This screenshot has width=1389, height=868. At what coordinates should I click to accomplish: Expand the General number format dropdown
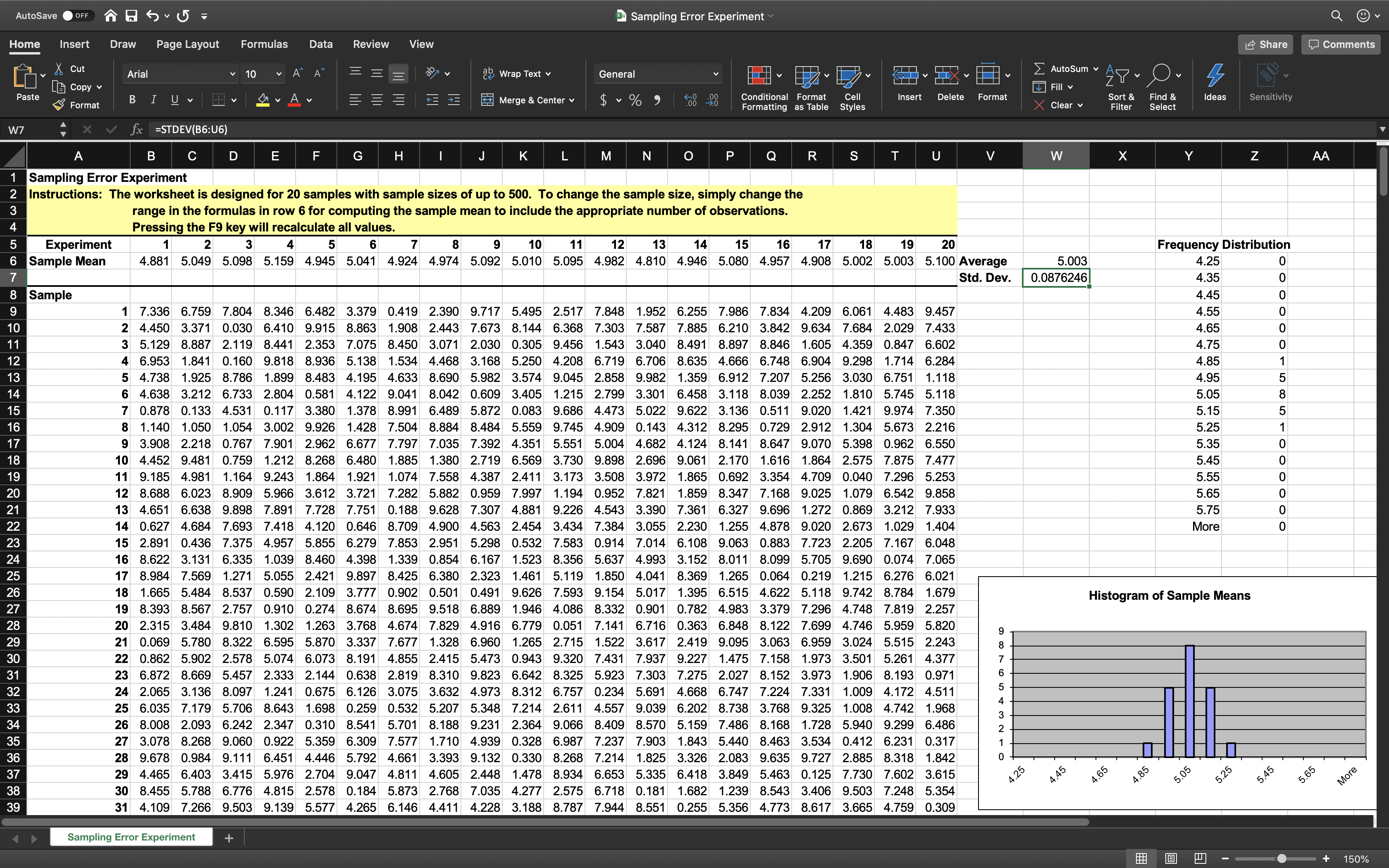click(715, 74)
